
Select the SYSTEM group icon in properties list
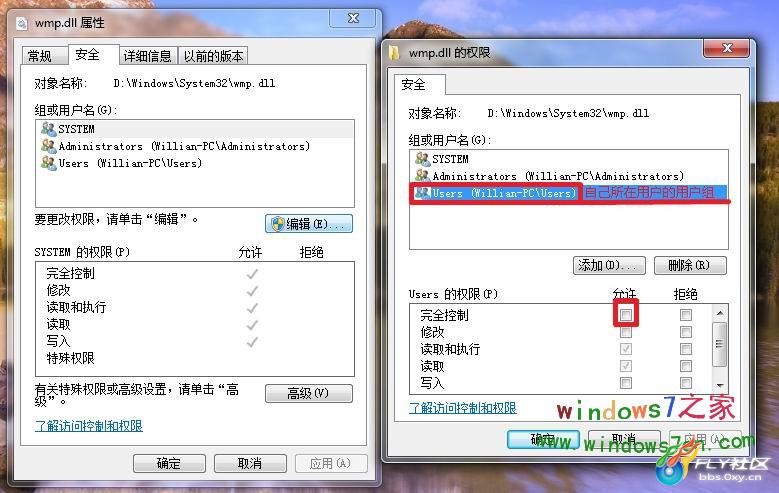(48, 129)
